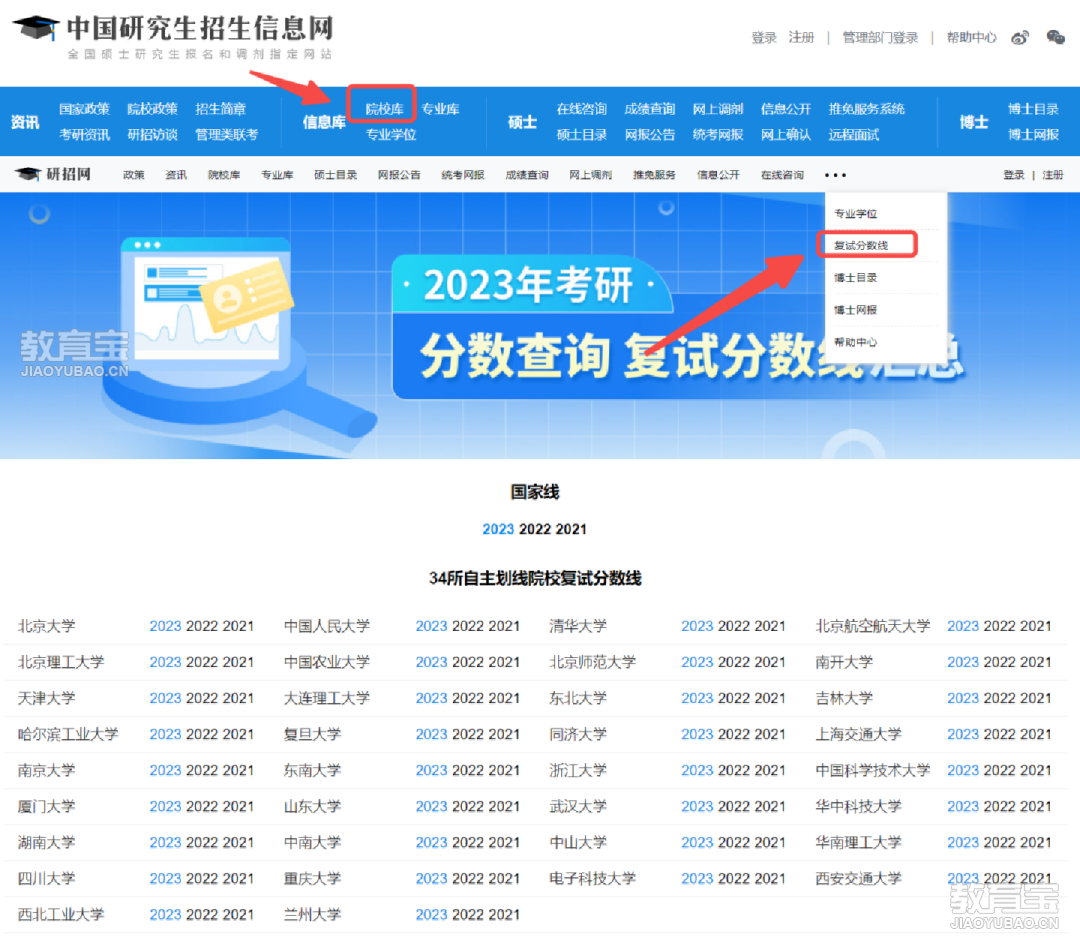Open 博士网报 in blue navigation
The height and width of the screenshot is (952, 1080).
click(x=1033, y=134)
